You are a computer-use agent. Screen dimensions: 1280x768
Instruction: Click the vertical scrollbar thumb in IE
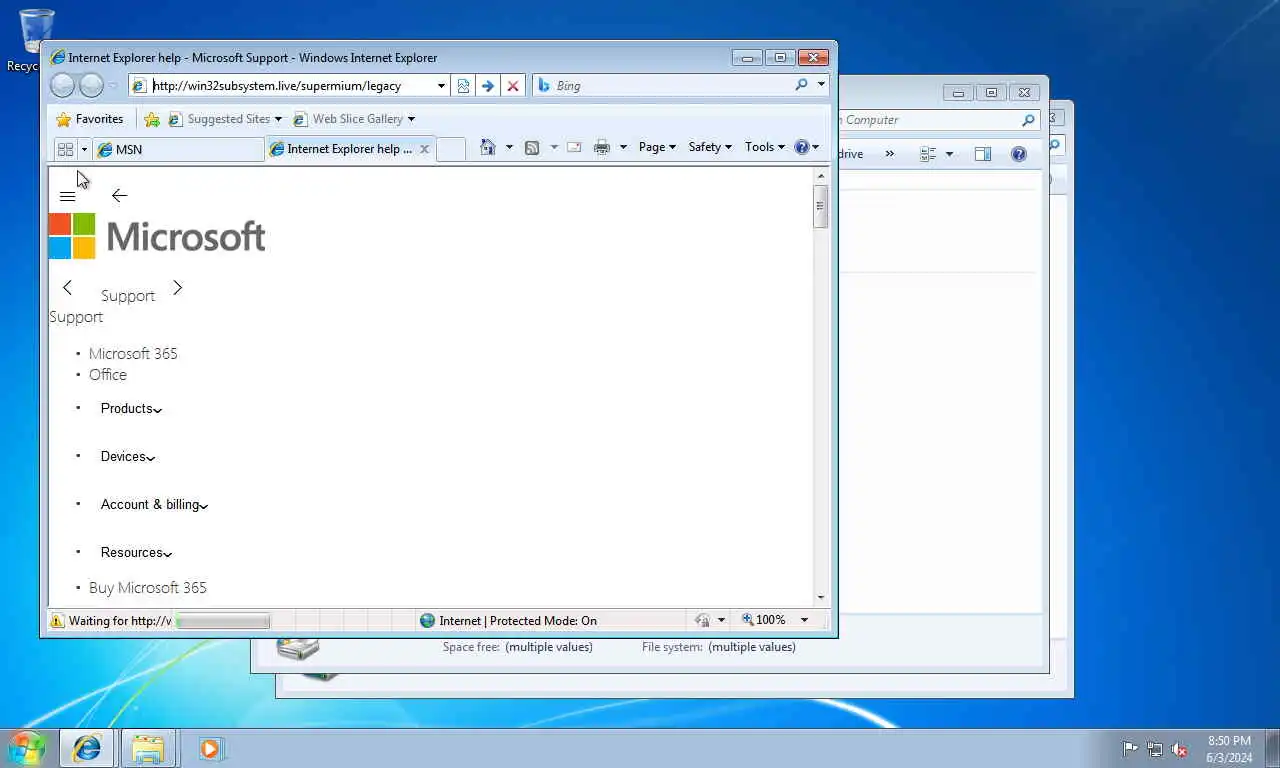tap(821, 207)
